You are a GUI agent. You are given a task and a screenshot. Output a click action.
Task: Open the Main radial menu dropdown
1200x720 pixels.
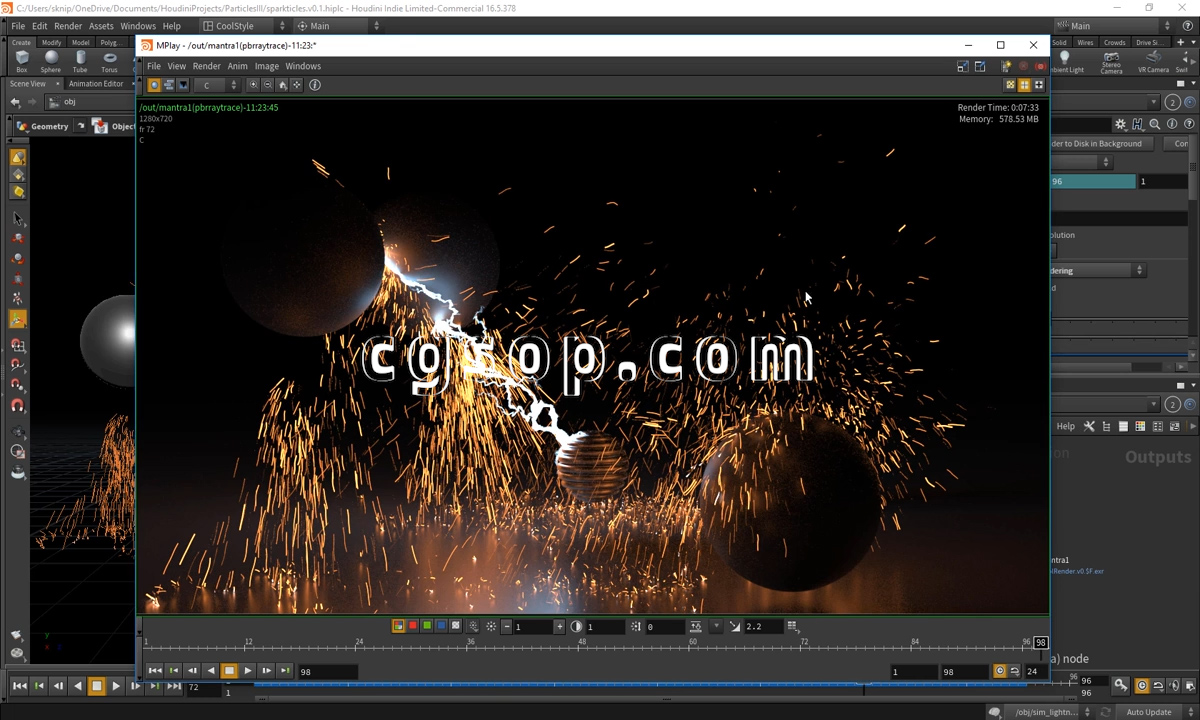[338, 26]
